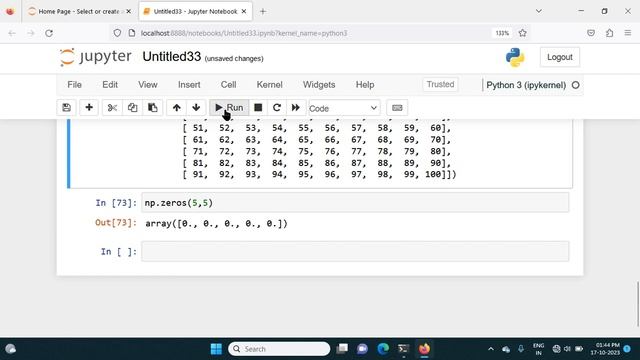This screenshot has height=360, width=640.
Task: Restart the kernel with circular arrow icon
Action: tap(277, 108)
